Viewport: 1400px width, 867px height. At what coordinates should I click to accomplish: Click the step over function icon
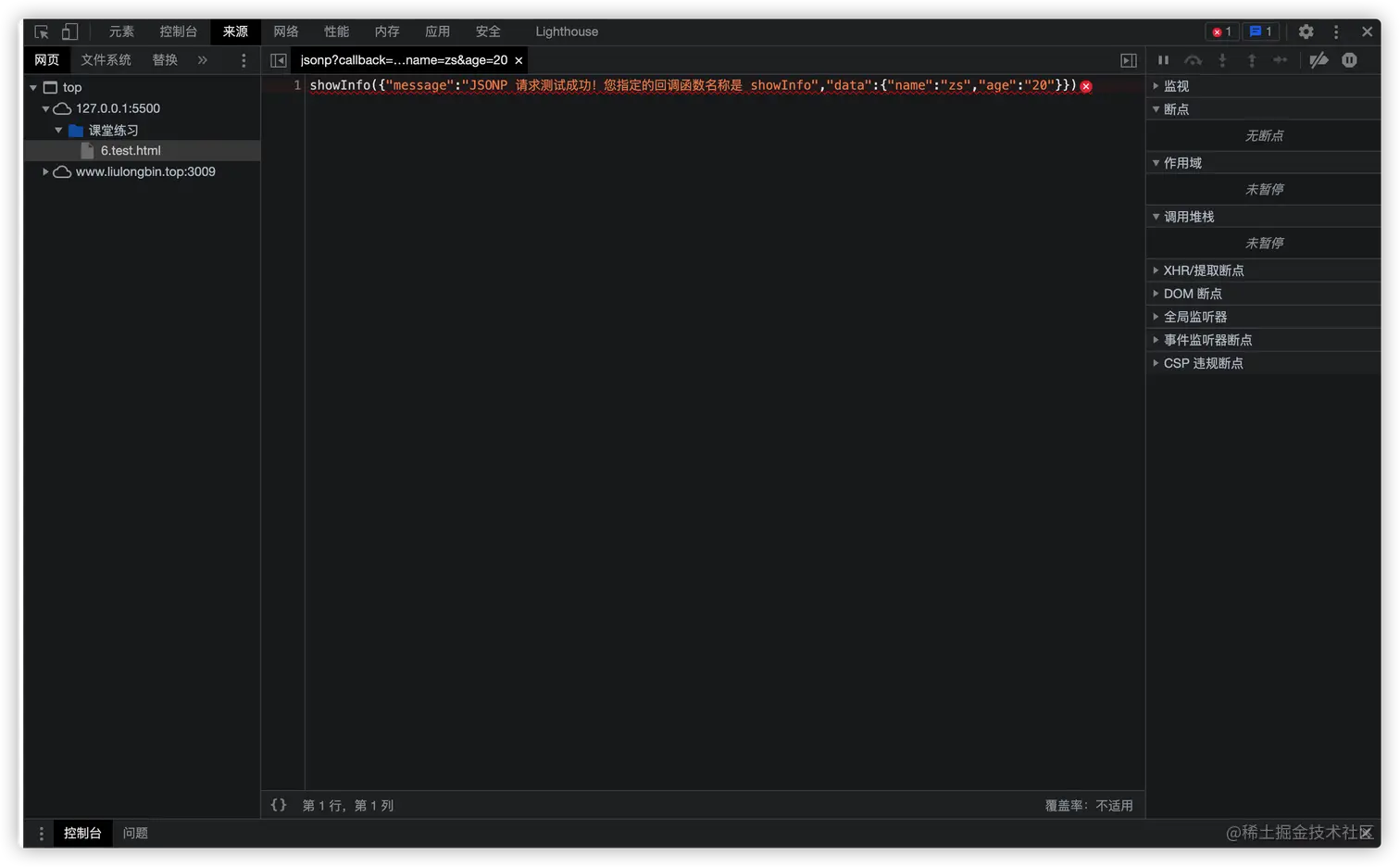(x=1193, y=60)
